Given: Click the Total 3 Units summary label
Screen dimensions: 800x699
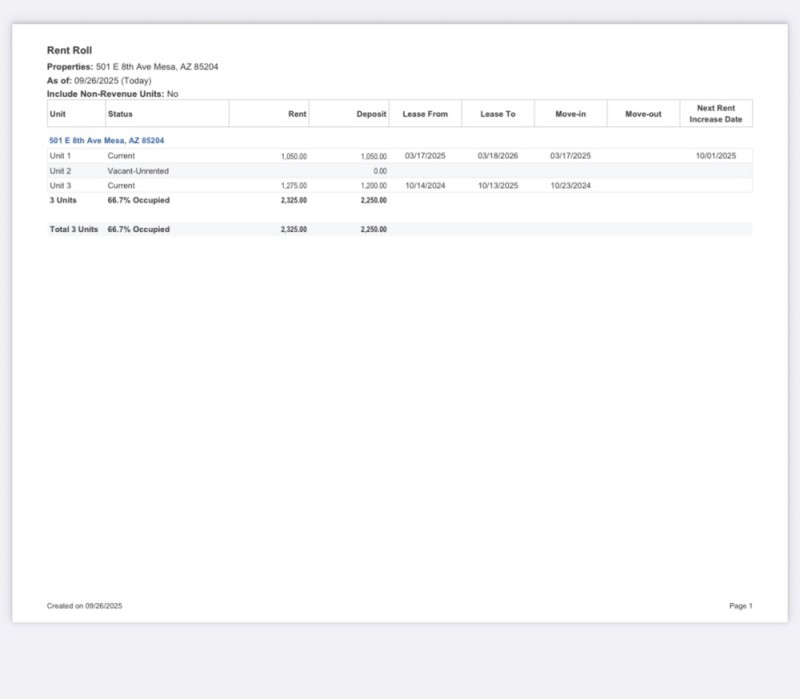Looking at the screenshot, I should pos(74,229).
